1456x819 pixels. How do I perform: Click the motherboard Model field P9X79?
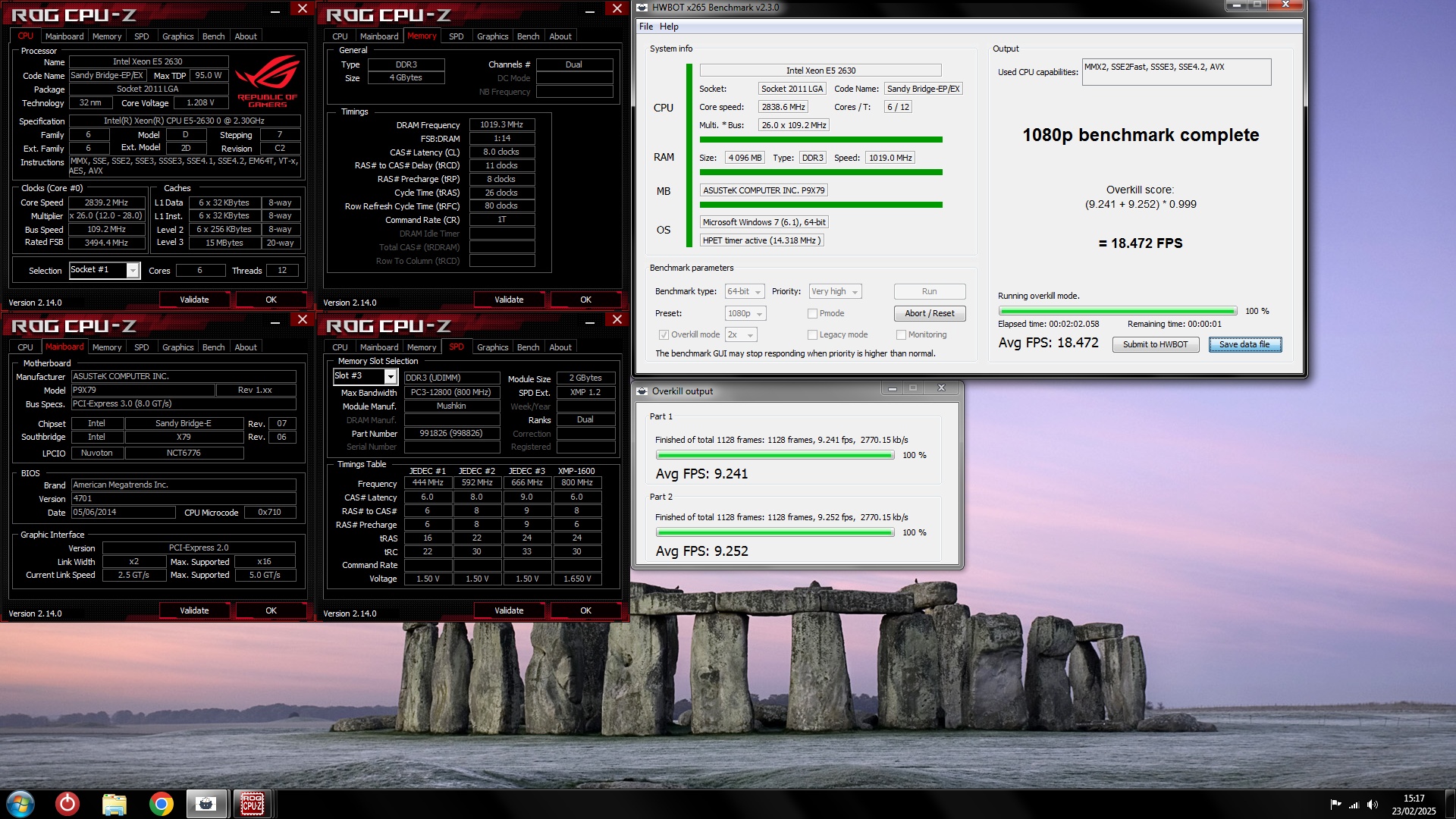143,390
